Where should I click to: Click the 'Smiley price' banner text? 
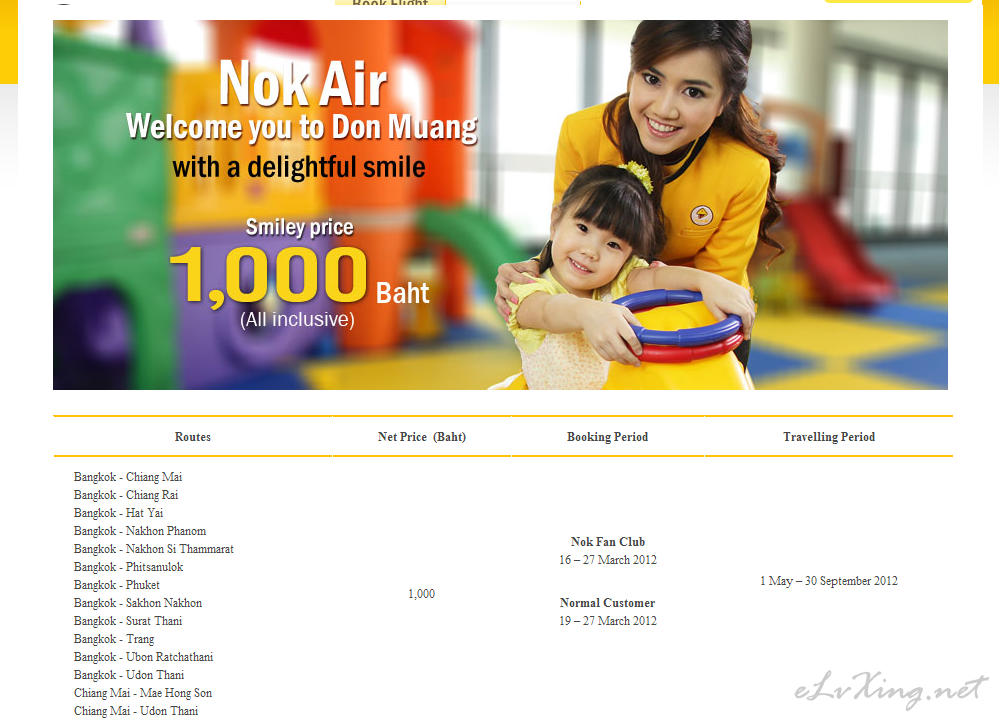tap(299, 227)
